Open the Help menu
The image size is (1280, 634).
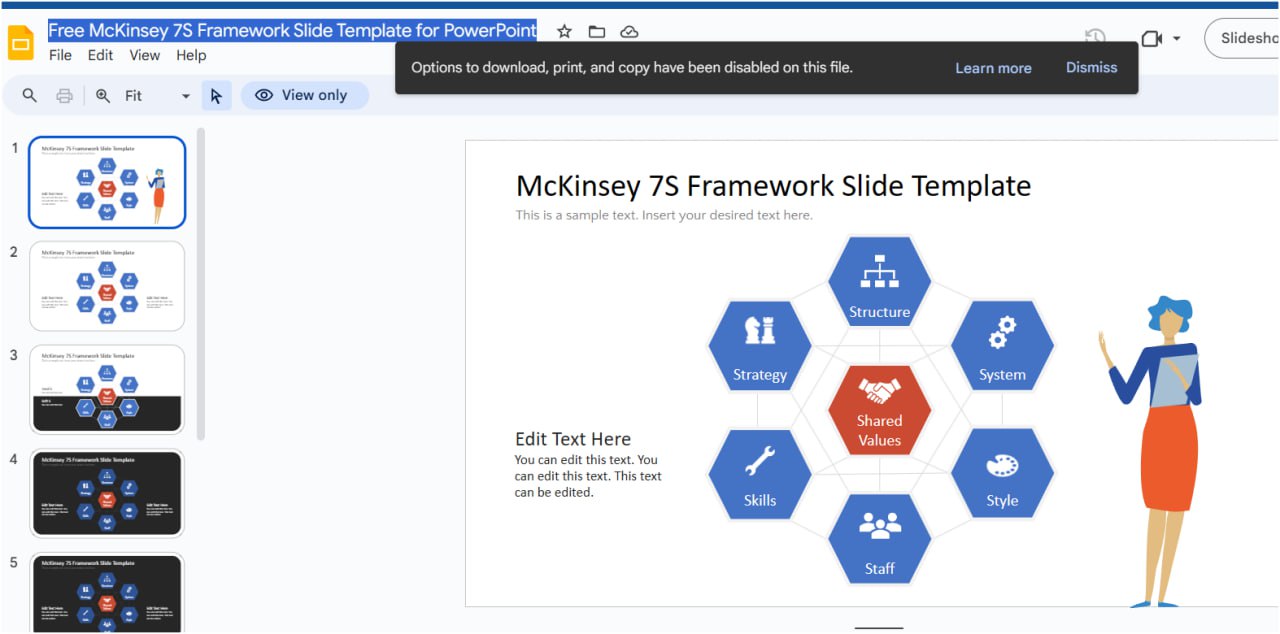(191, 55)
